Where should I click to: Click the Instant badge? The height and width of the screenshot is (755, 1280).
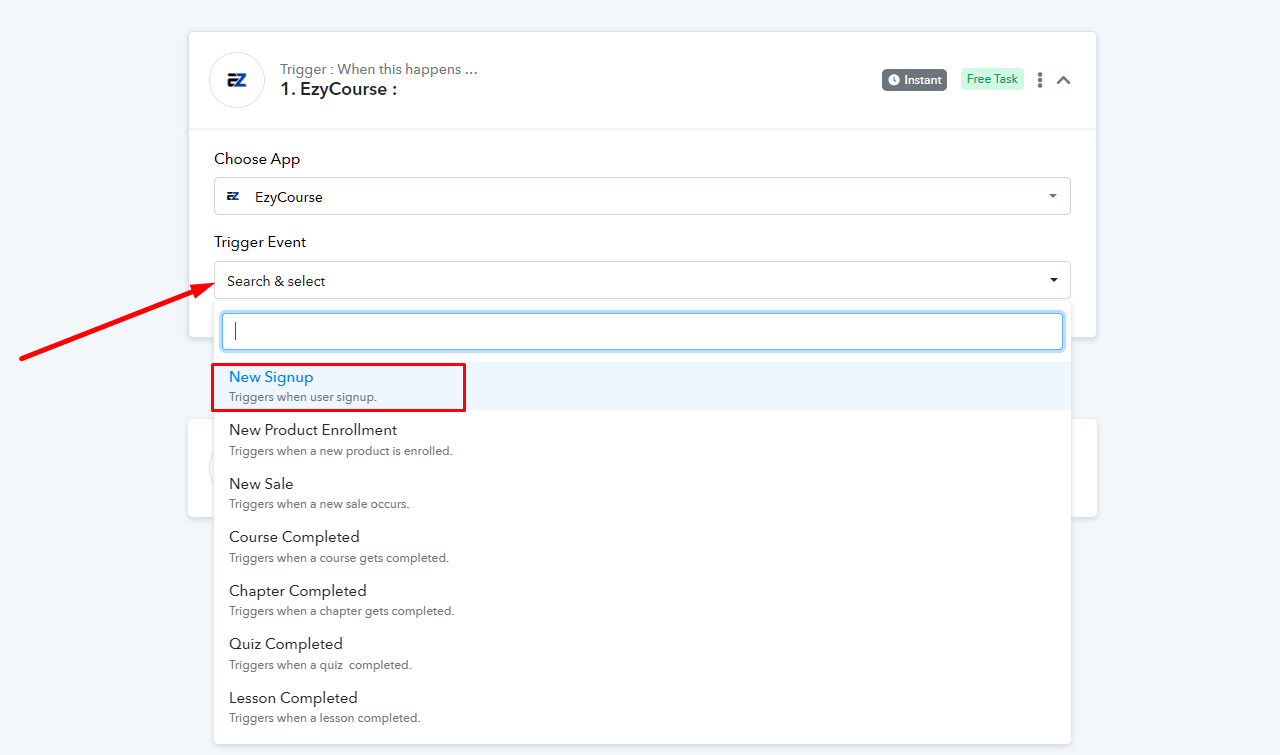click(x=914, y=80)
